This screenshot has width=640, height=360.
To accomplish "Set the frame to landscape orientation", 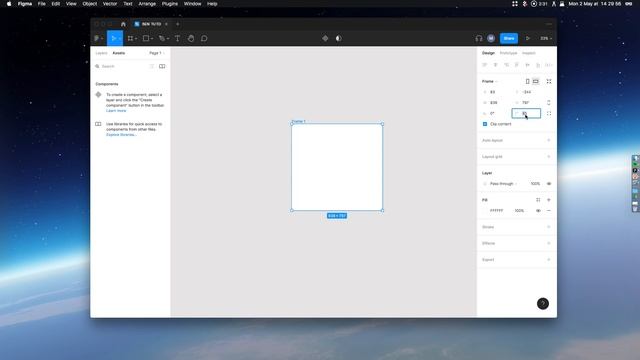I will point(536,81).
